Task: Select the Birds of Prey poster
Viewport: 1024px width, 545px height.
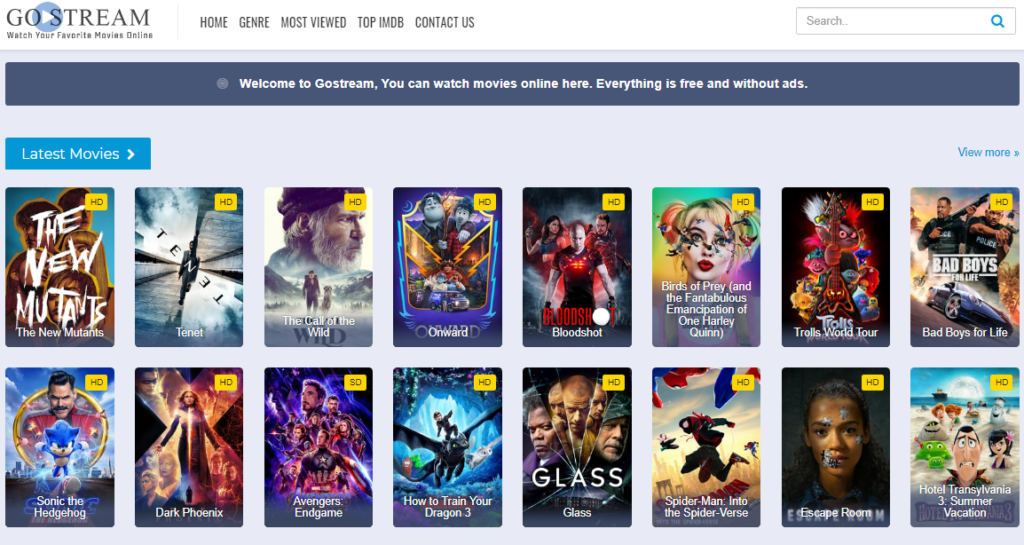Action: click(706, 267)
